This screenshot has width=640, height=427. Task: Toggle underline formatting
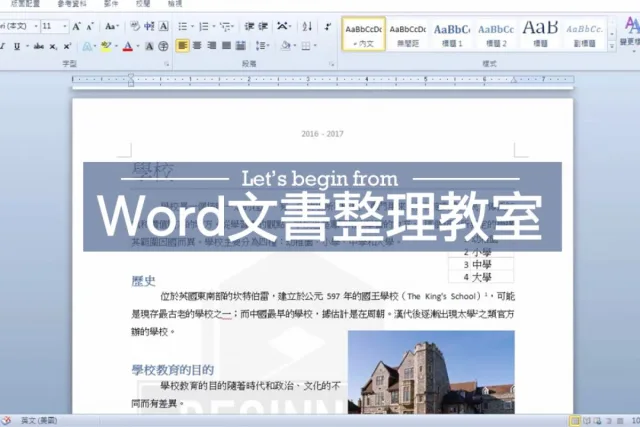click(17, 46)
